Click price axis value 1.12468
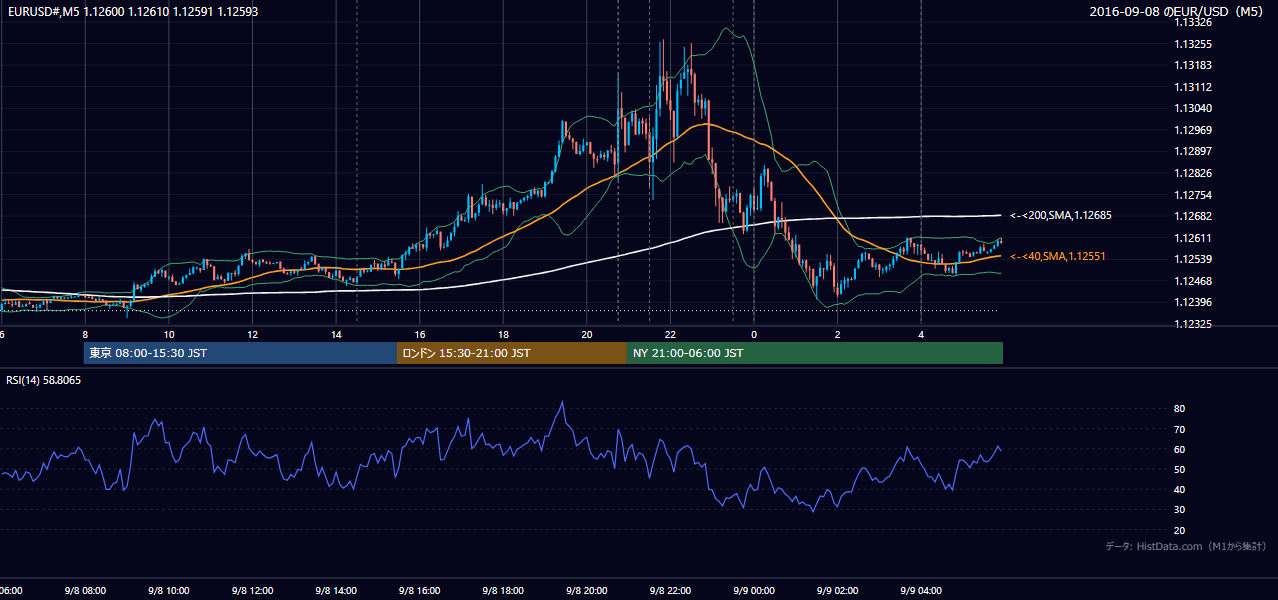Screen dimensions: 1278x600 pos(1193,281)
